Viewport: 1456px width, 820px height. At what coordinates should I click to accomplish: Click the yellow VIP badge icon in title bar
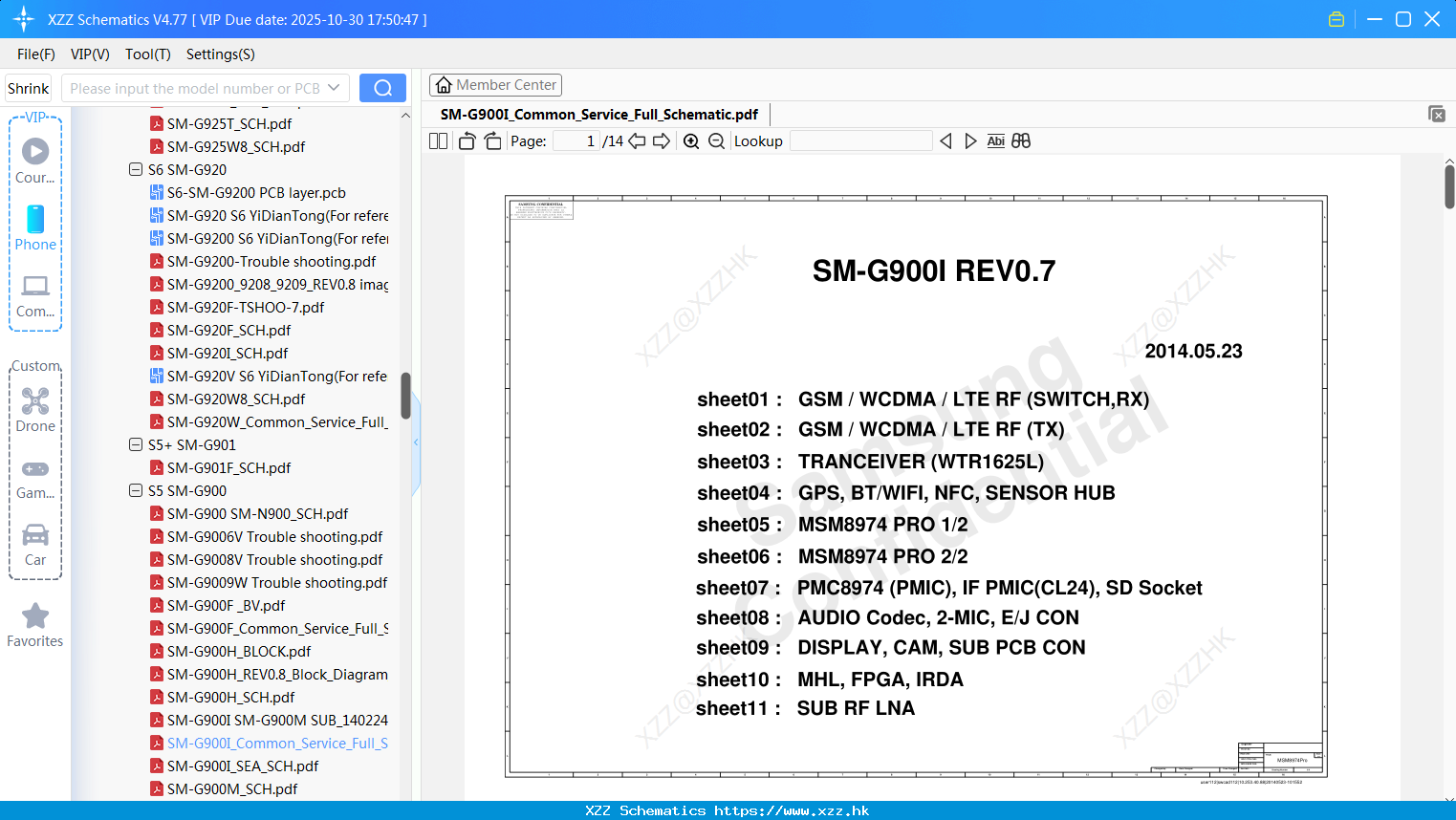tap(1336, 19)
